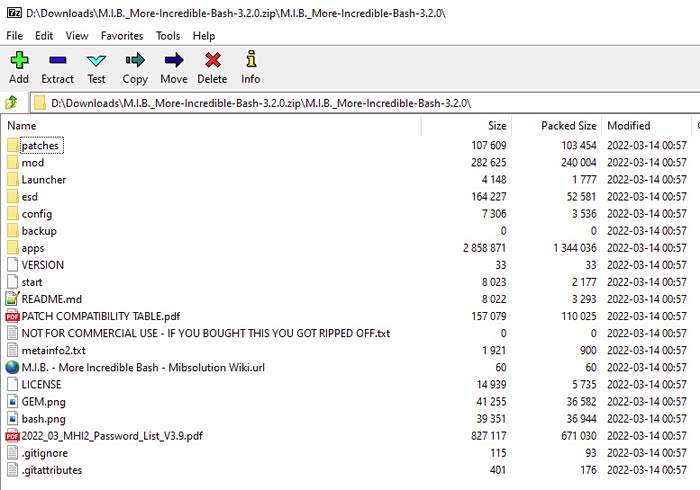This screenshot has width=700, height=490.
Task: Click the blue Extract minus icon
Action: 57,61
